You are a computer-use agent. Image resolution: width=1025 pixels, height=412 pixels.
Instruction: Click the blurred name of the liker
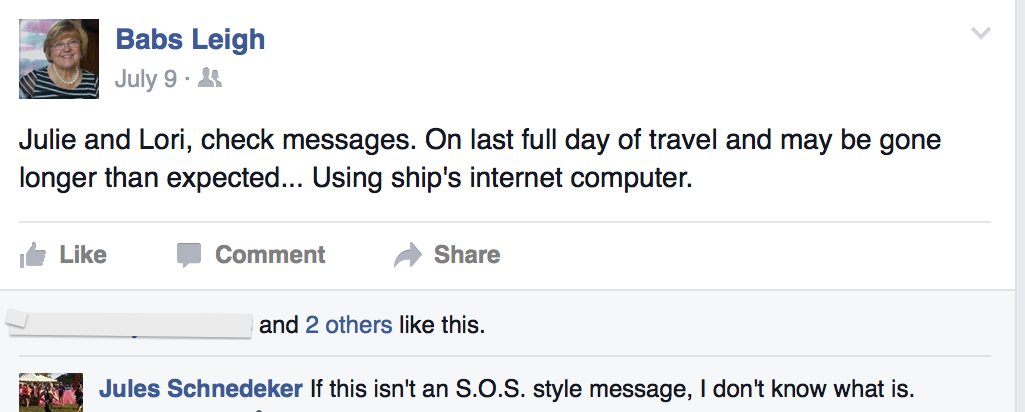tap(130, 325)
